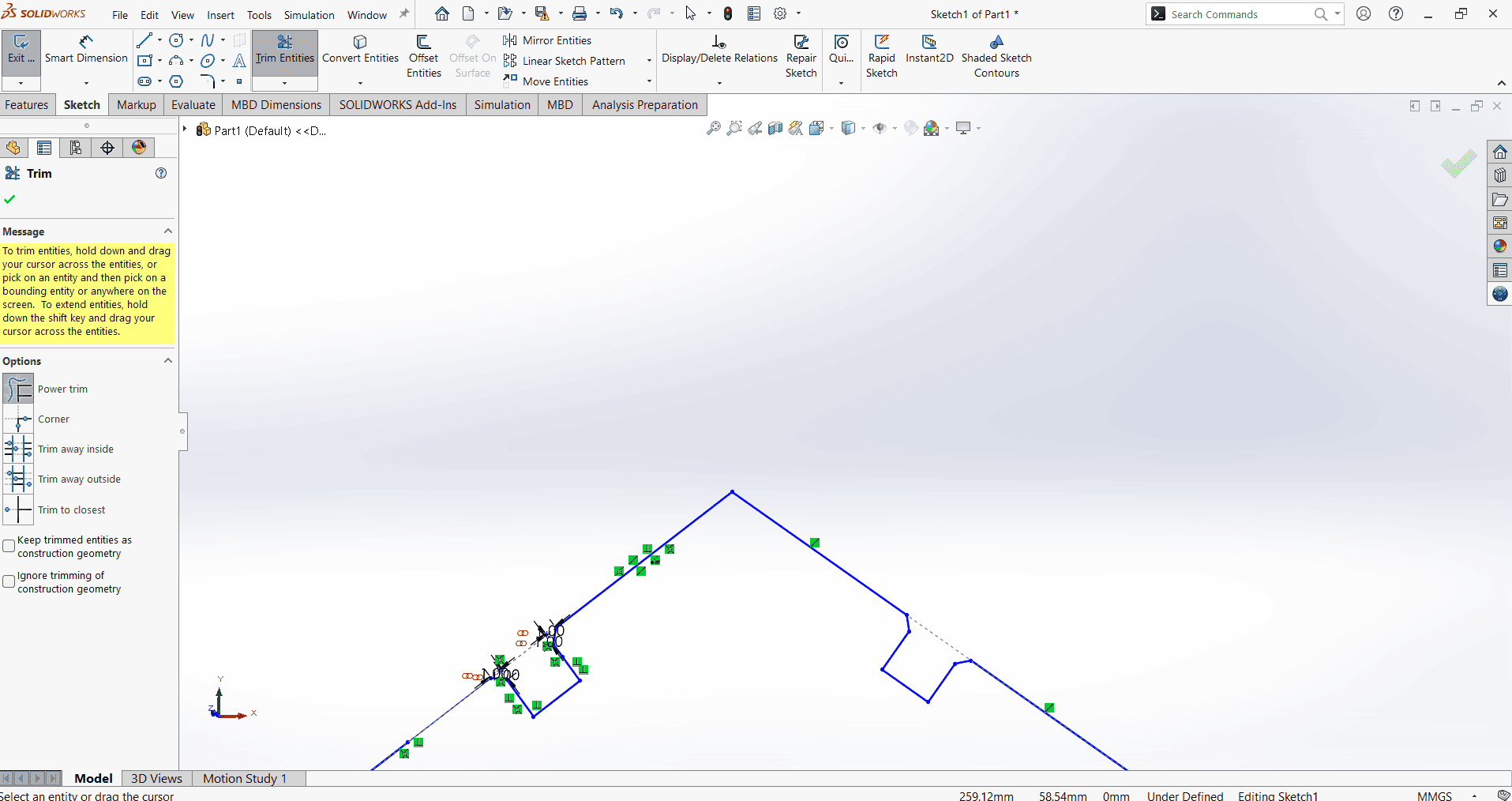Select the Corner Rectangle tool
This screenshot has height=801, width=1512.
[x=144, y=61]
